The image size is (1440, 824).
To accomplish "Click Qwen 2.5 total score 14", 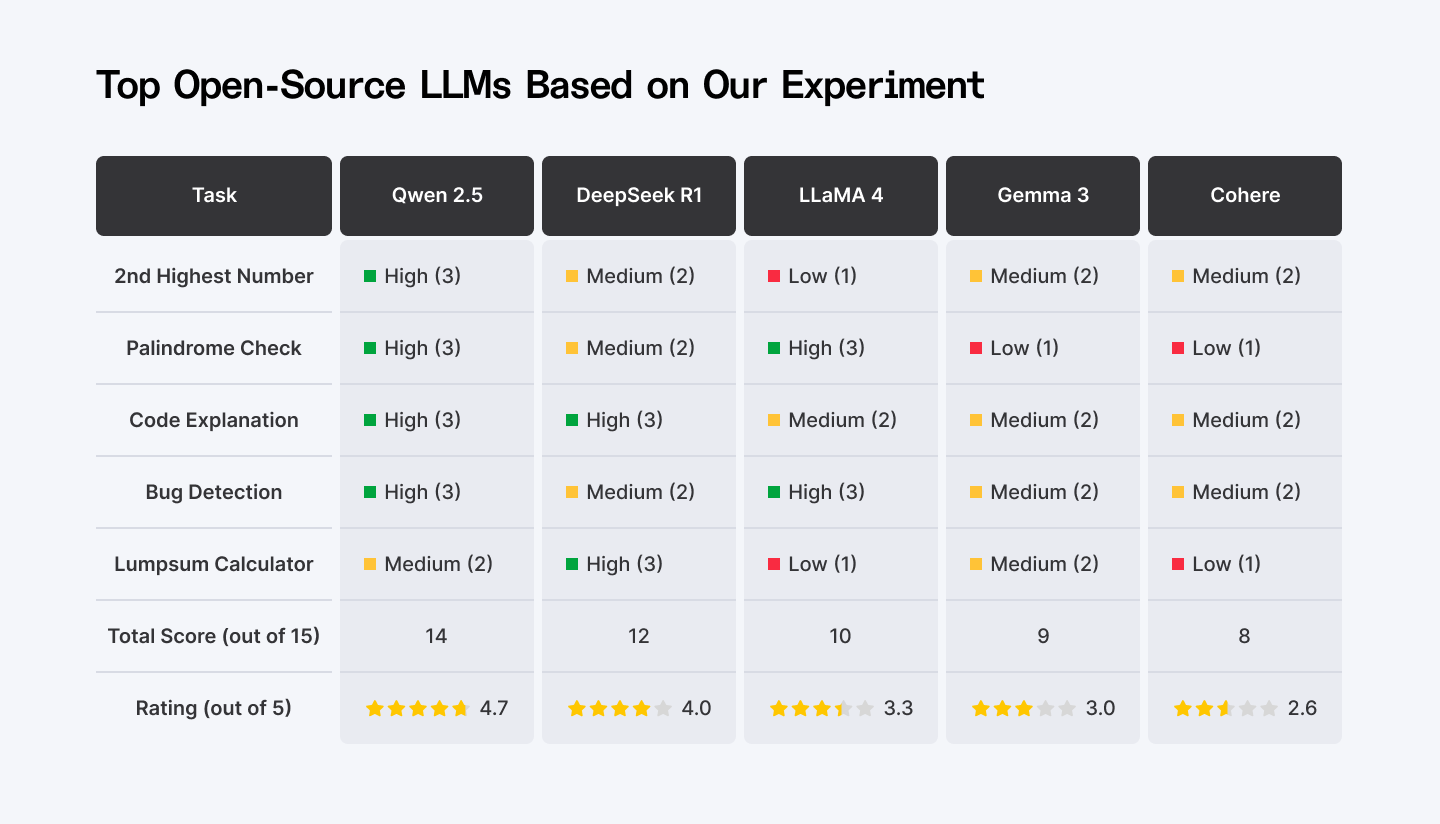I will [436, 636].
